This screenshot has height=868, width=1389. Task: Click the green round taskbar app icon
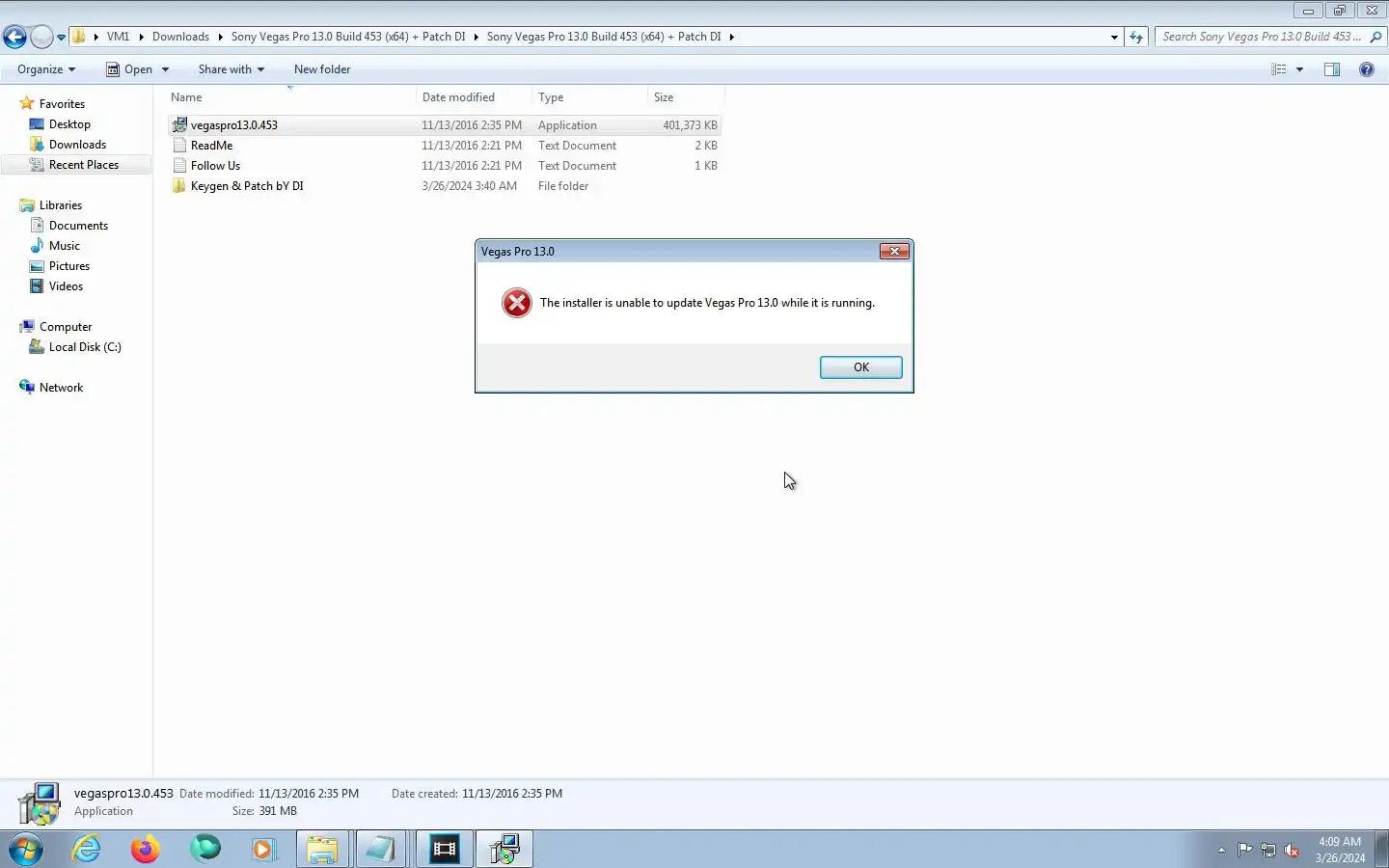(x=204, y=850)
